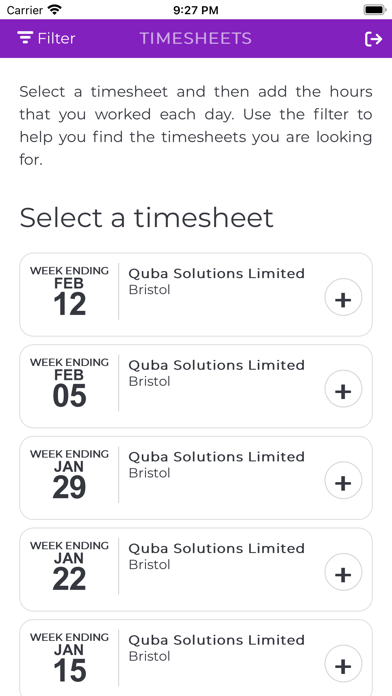The height and width of the screenshot is (696, 392).
Task: Add hours for week ending Feb 12
Action: pos(343,297)
